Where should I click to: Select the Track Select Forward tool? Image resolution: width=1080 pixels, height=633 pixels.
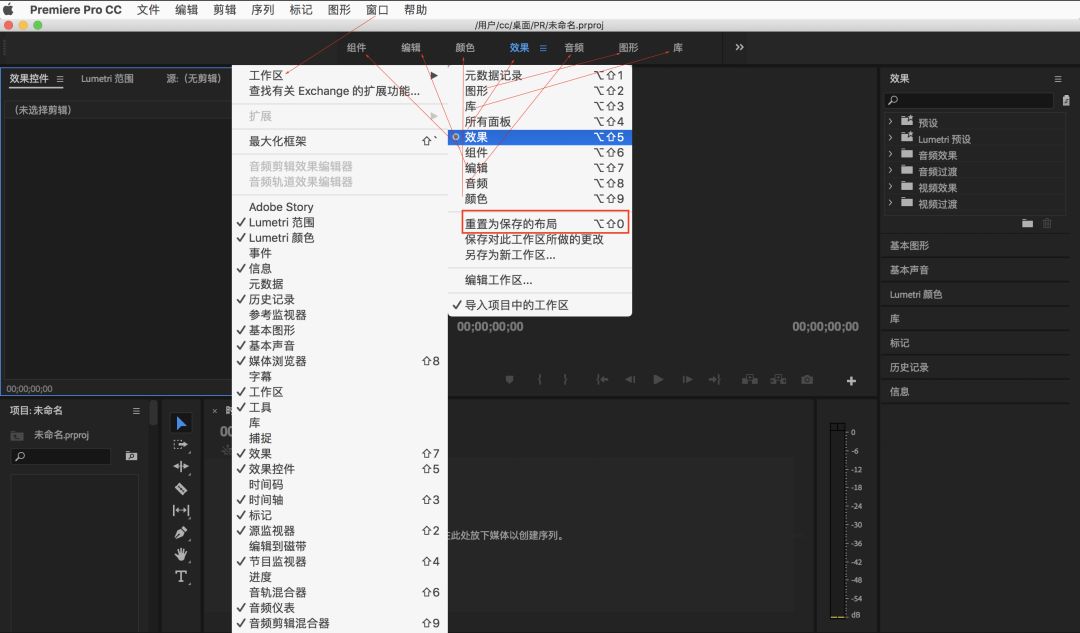click(180, 445)
